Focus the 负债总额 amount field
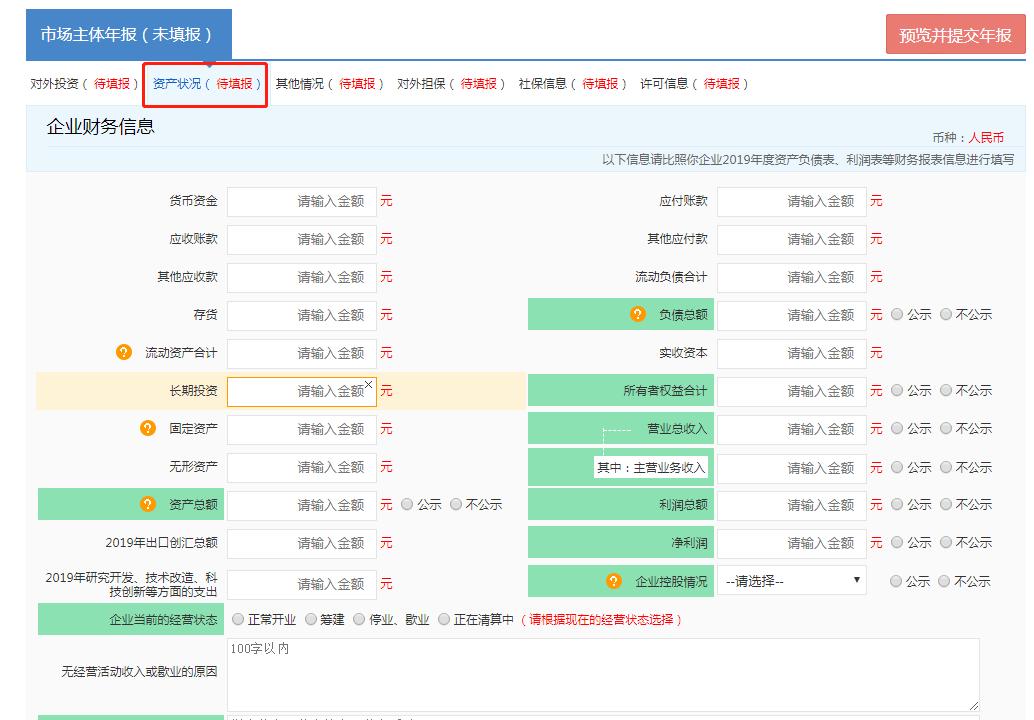Viewport: 1034px width, 720px height. point(792,315)
